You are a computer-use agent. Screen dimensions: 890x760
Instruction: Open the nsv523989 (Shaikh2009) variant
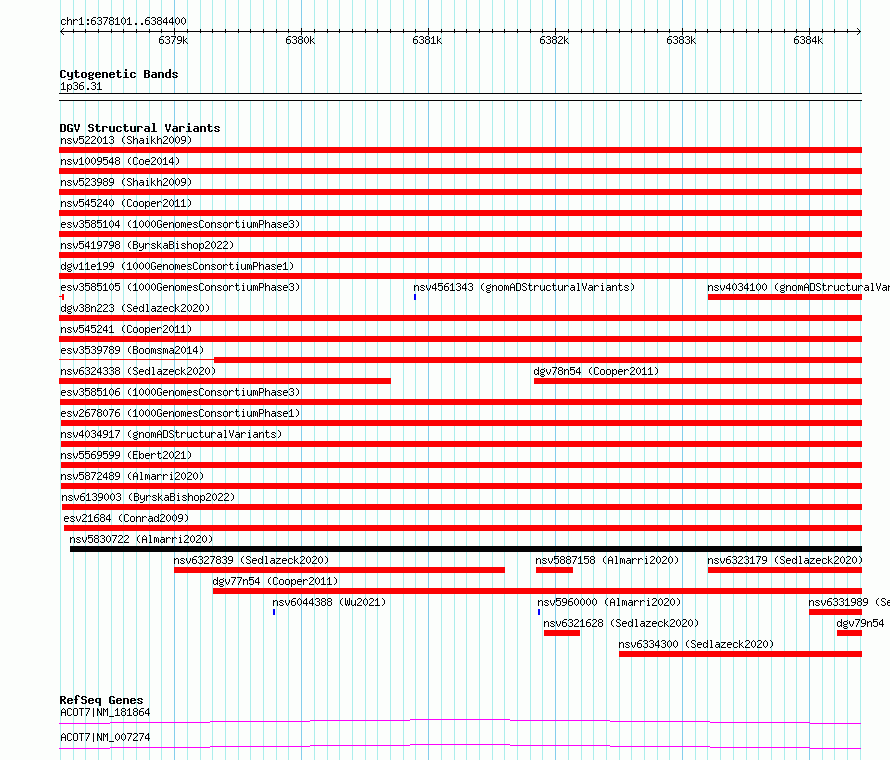coord(126,182)
